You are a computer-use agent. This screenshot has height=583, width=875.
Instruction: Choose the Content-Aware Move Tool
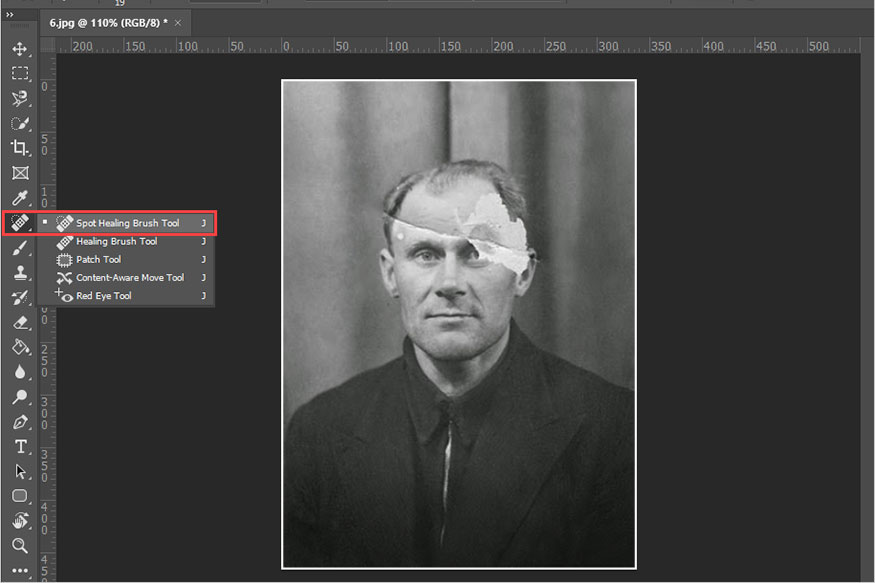tap(128, 277)
